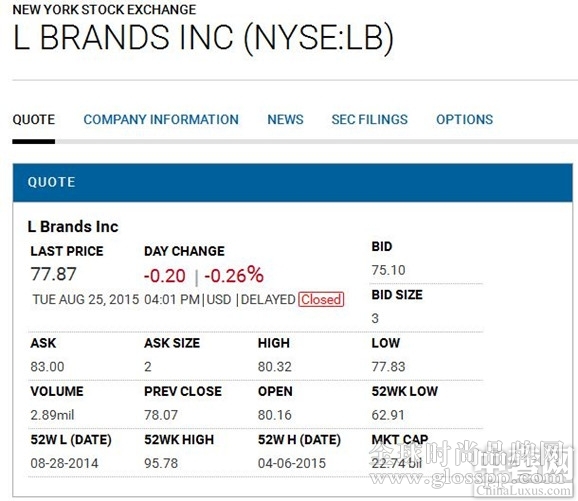The image size is (578, 501).
Task: Click the ask value 83.00
Action: tap(47, 367)
